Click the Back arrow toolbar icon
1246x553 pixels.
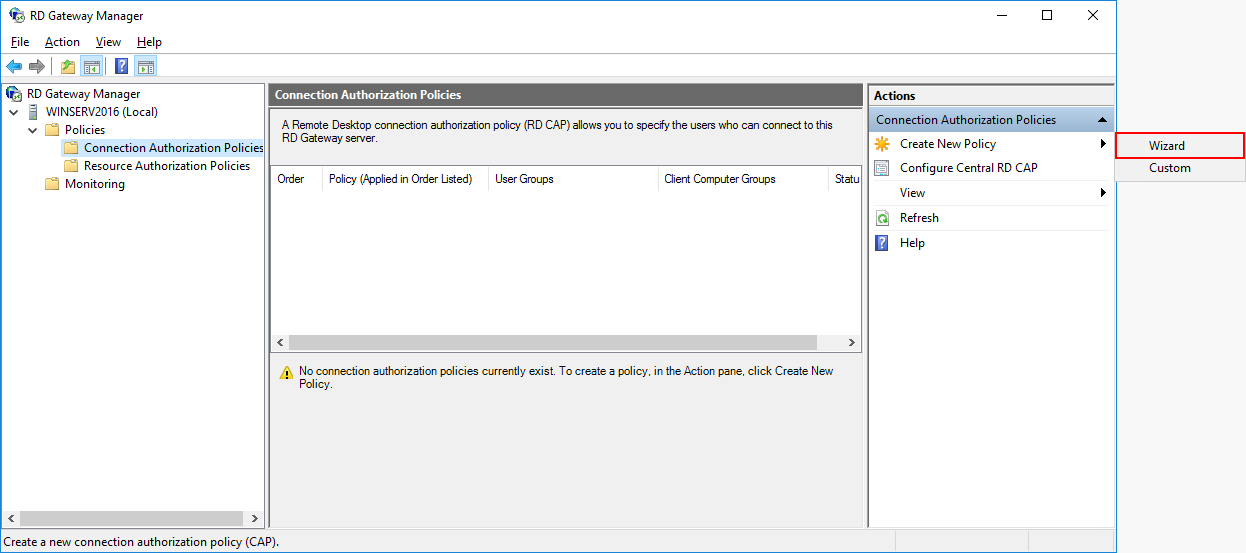[14, 67]
